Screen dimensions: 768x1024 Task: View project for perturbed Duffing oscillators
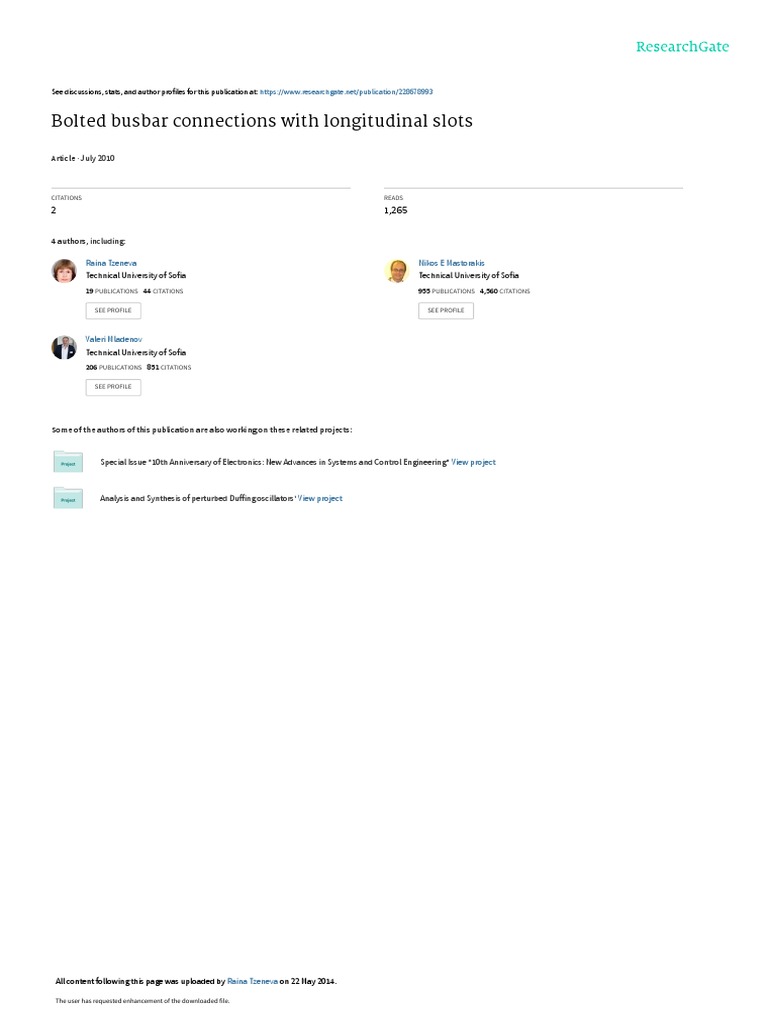[320, 498]
